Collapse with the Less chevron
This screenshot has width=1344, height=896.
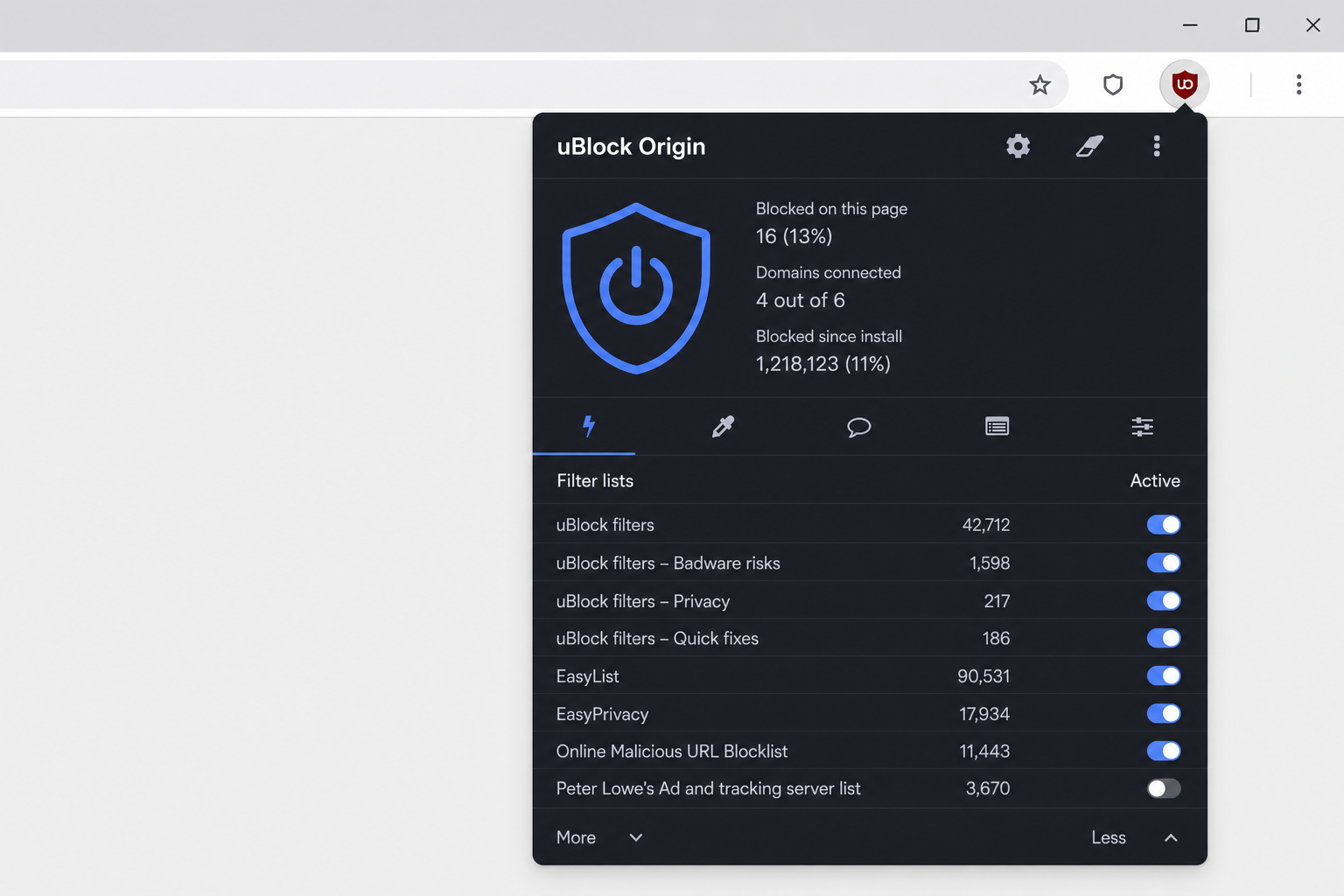pos(1171,837)
